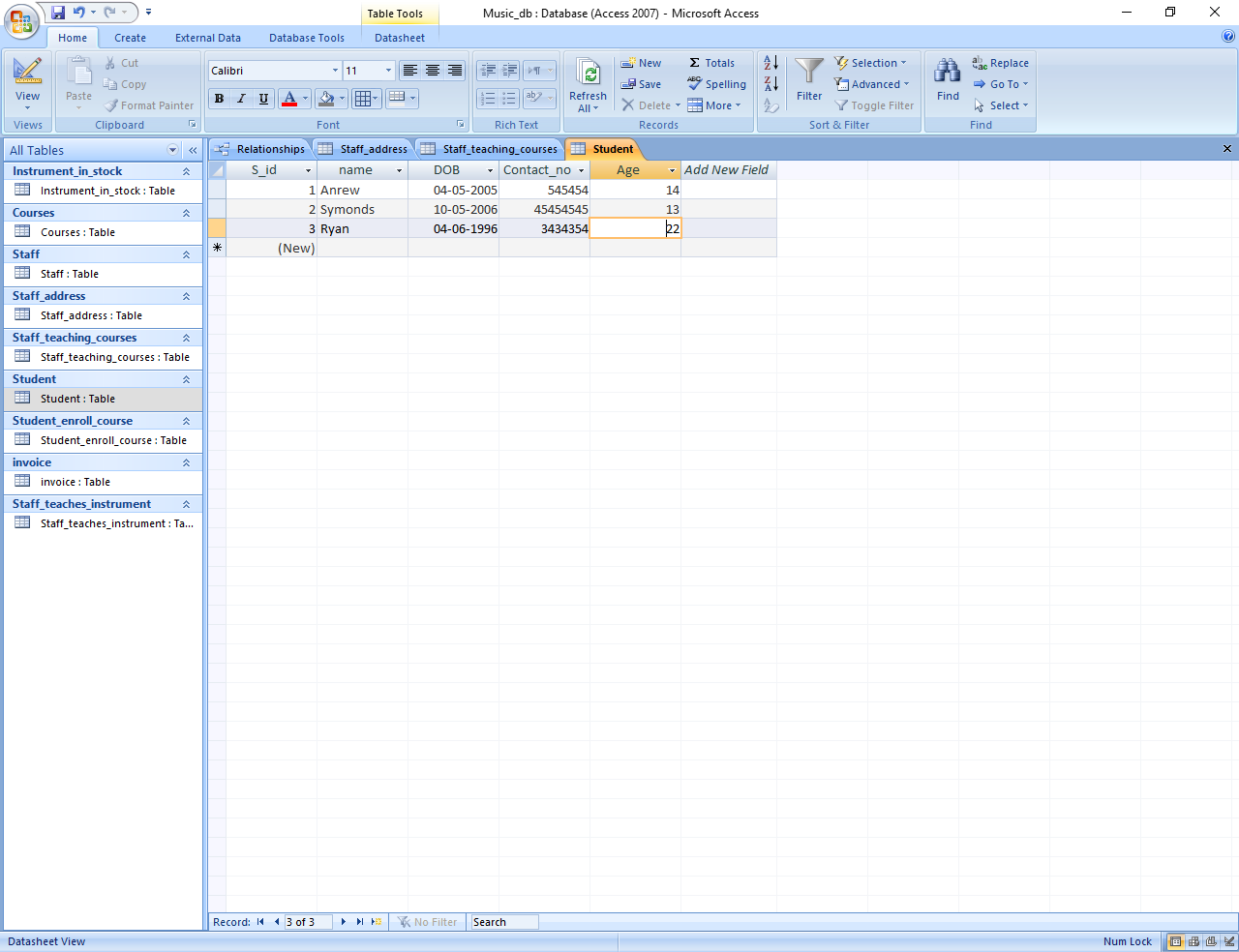Toggle underline formatting
The height and width of the screenshot is (952, 1239).
263,99
